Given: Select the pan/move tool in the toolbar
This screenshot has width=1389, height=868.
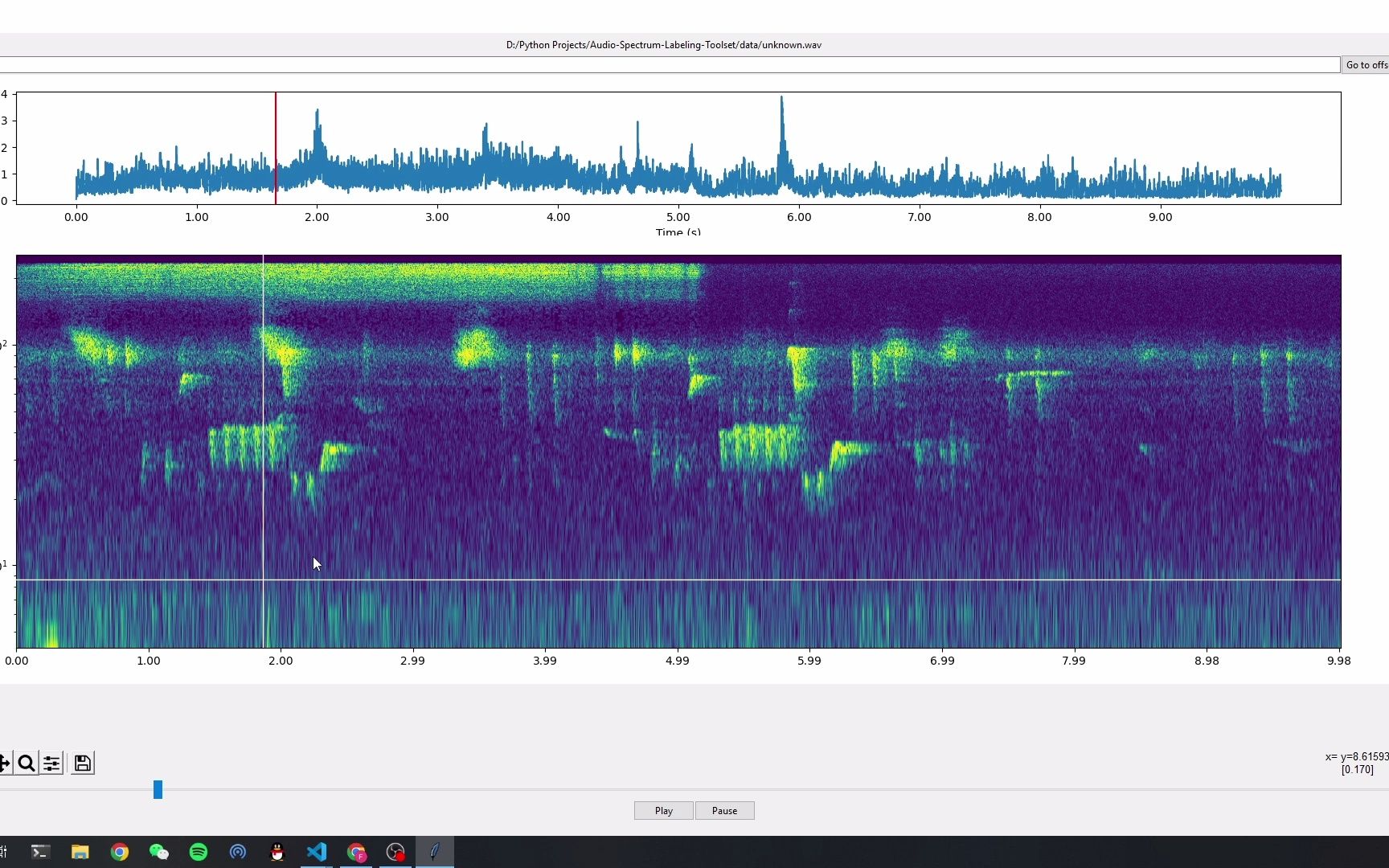Looking at the screenshot, I should coord(4,763).
